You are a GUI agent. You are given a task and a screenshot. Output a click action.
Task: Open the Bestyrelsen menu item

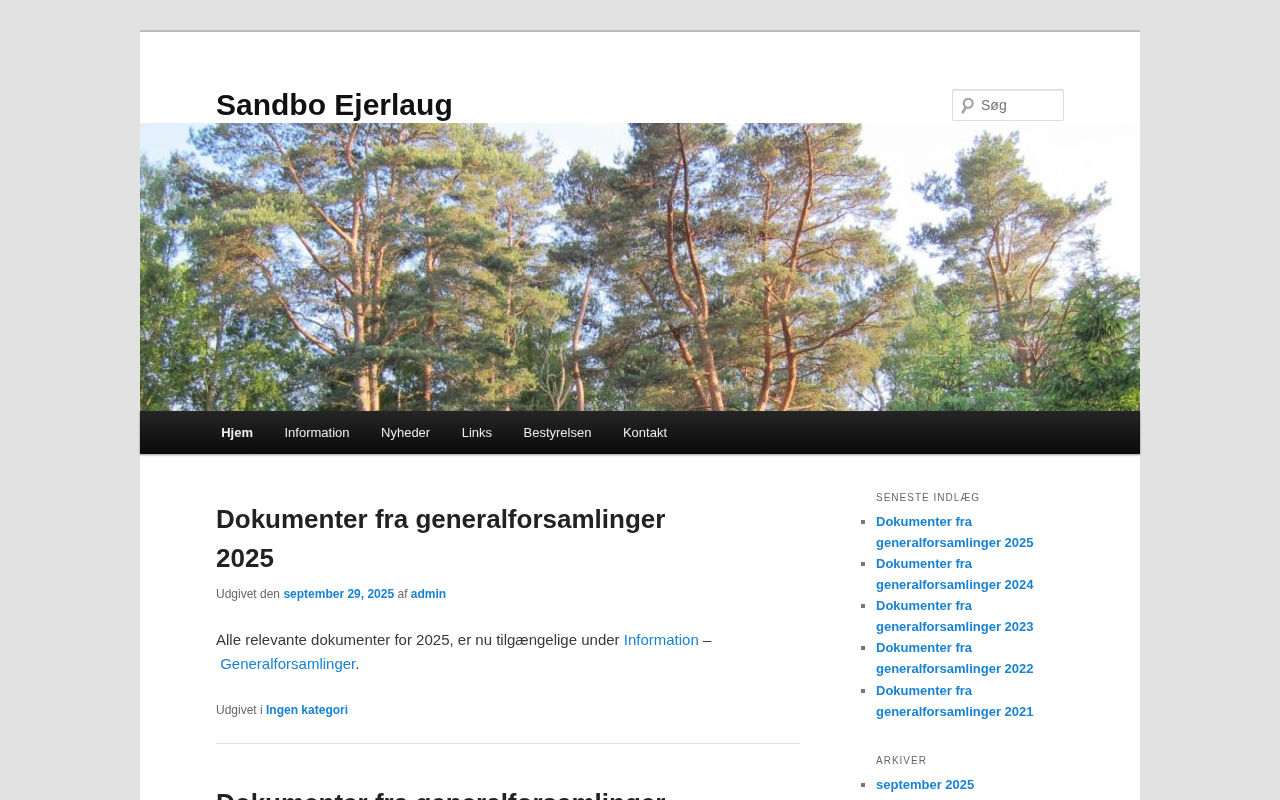(x=557, y=433)
